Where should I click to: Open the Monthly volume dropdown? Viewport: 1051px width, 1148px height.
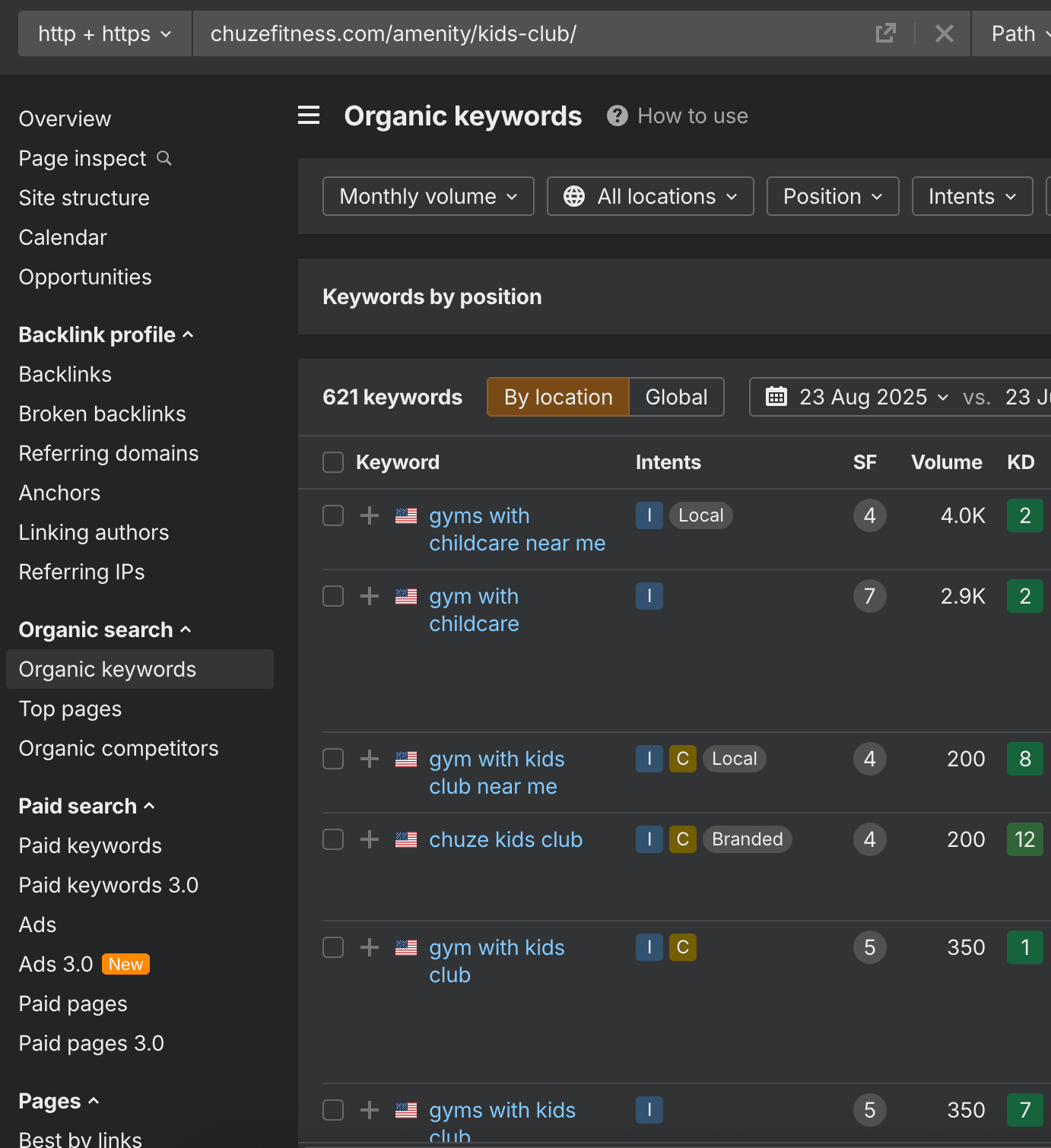[x=428, y=196]
